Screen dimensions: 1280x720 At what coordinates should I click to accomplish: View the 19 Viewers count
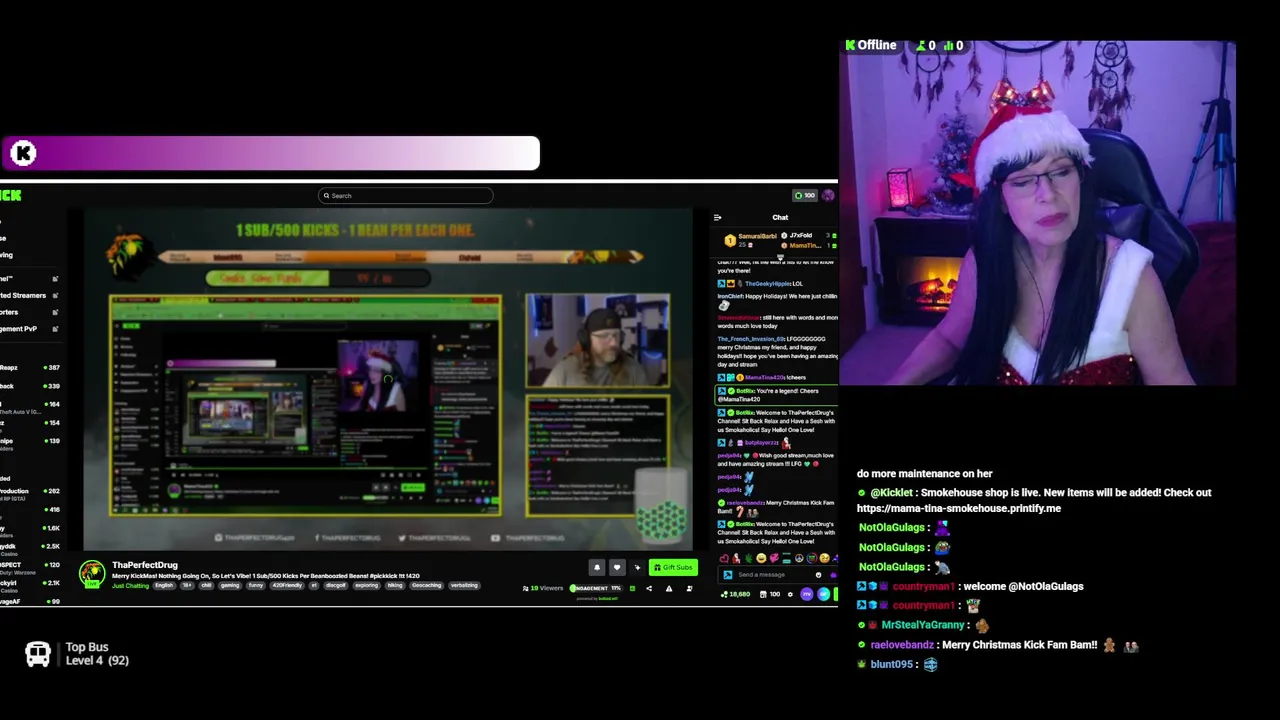[543, 588]
